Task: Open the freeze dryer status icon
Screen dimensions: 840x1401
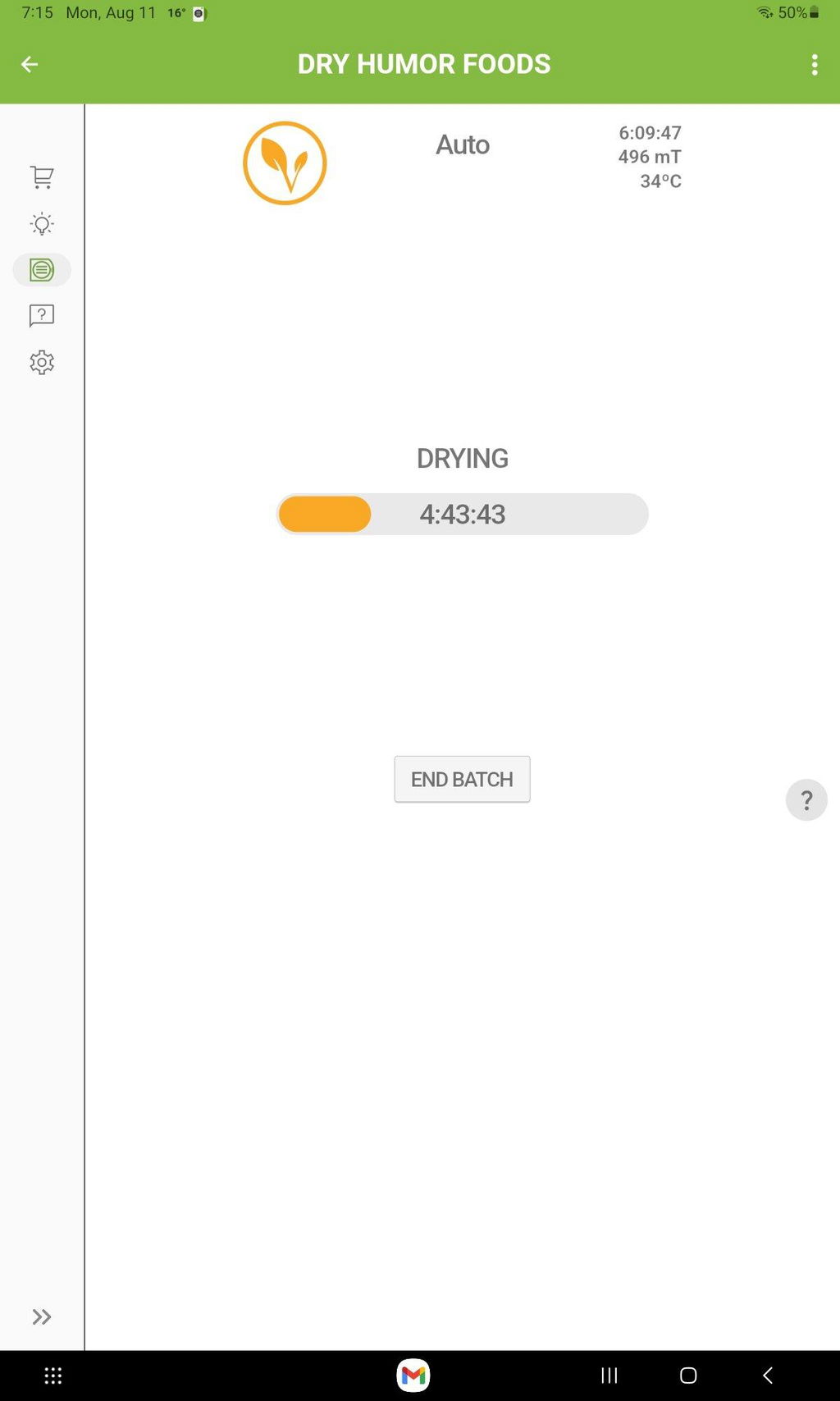Action: [42, 270]
